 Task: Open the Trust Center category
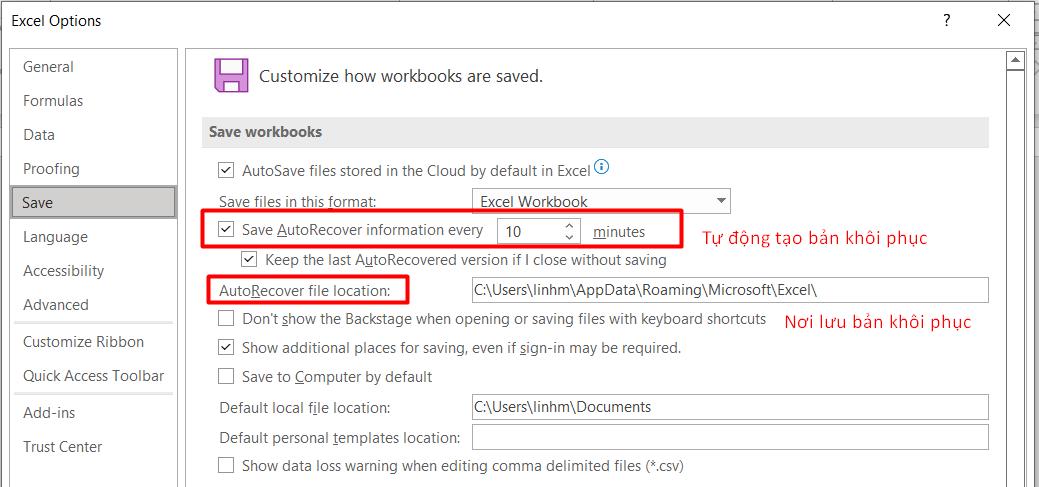pos(63,447)
